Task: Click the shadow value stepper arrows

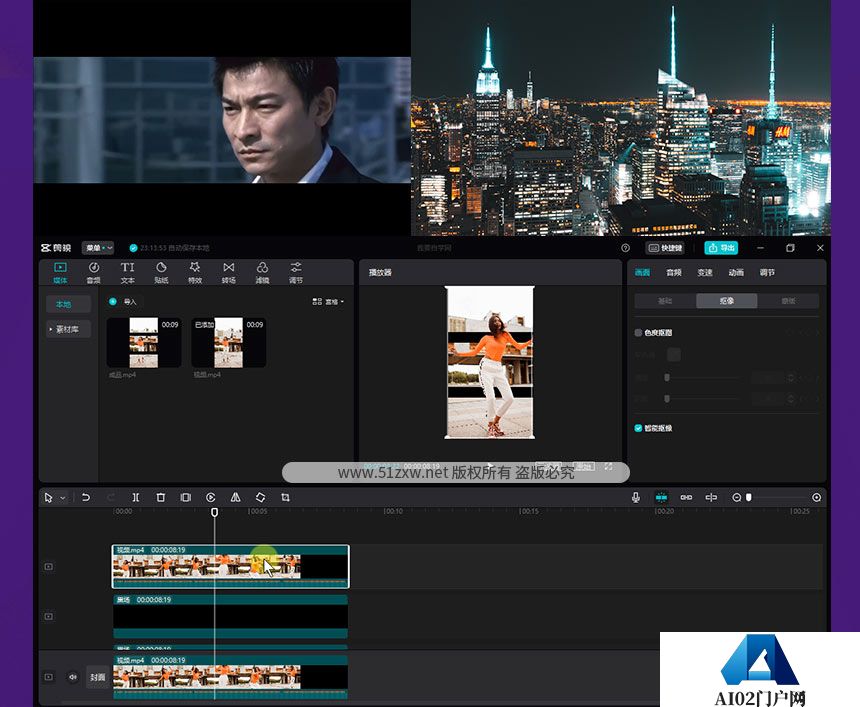Action: (791, 399)
